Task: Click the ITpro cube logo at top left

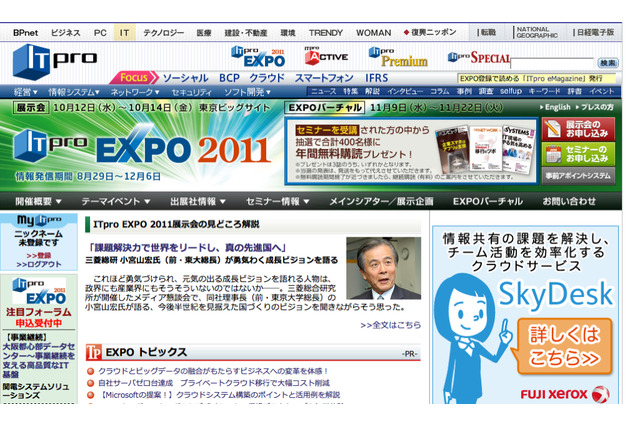Action: pos(55,61)
